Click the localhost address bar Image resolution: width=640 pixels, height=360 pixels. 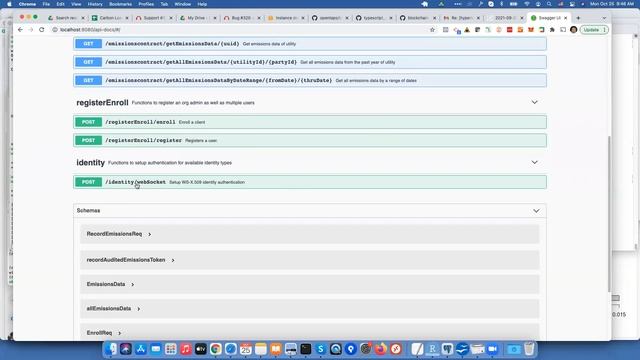click(x=241, y=30)
